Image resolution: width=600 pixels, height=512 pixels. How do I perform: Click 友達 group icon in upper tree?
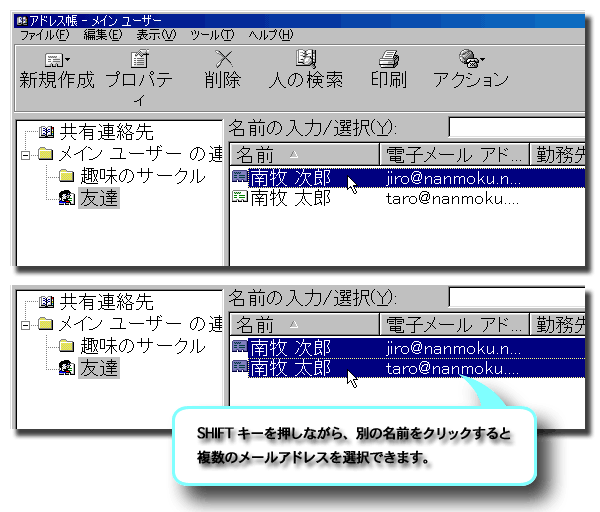click(x=67, y=197)
